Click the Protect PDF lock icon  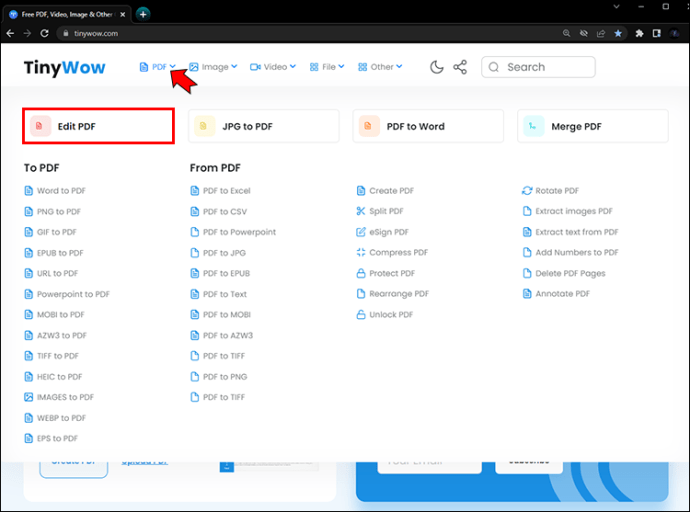[x=361, y=274]
